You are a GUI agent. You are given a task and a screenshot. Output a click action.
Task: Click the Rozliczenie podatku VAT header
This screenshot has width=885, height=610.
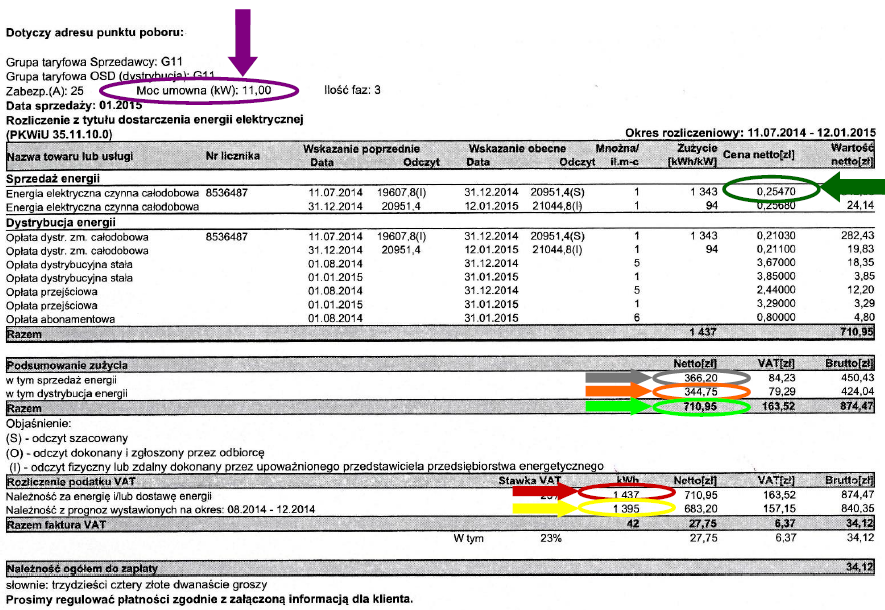click(71, 481)
